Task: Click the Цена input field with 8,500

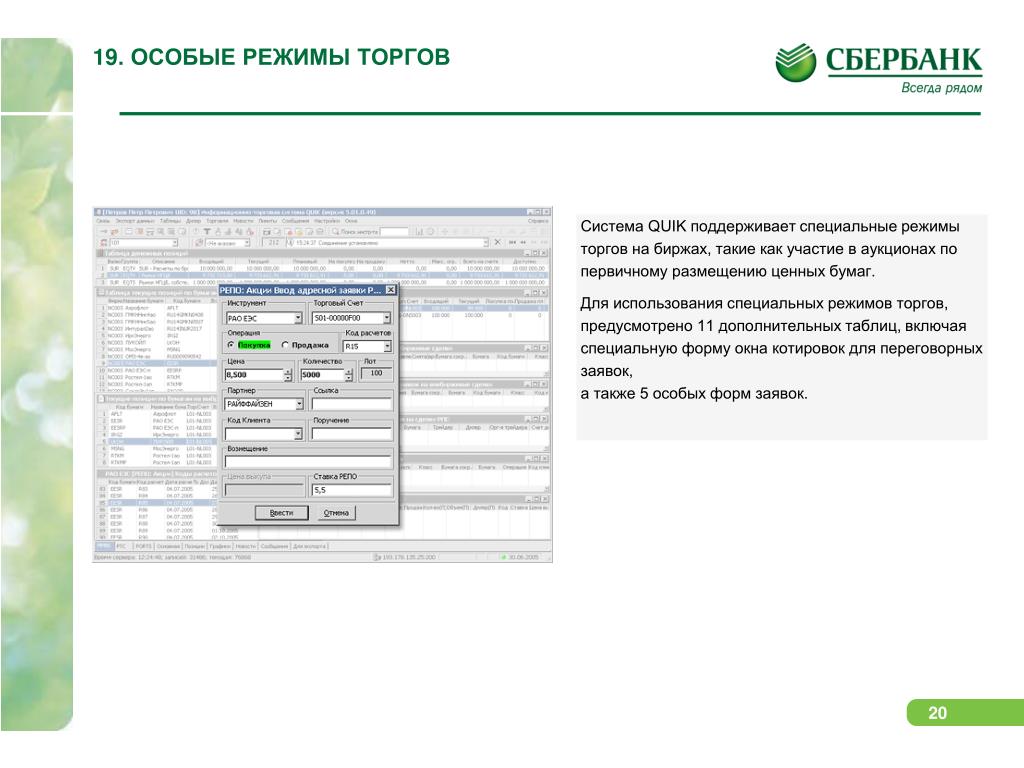Action: coord(254,375)
